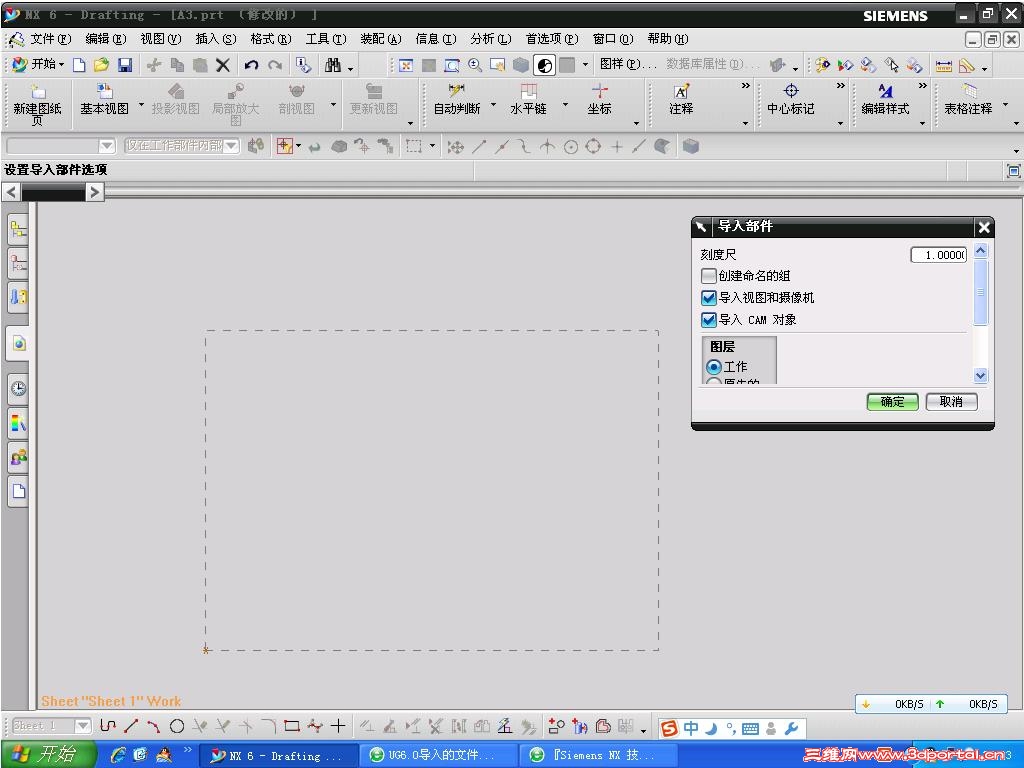This screenshot has width=1024, height=768.
Task: Select the Zoom magnifier icon
Action: click(475, 65)
